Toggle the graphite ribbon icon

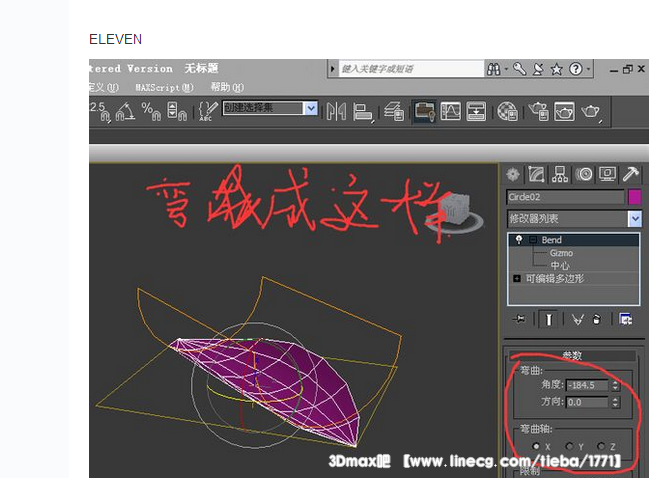click(424, 111)
